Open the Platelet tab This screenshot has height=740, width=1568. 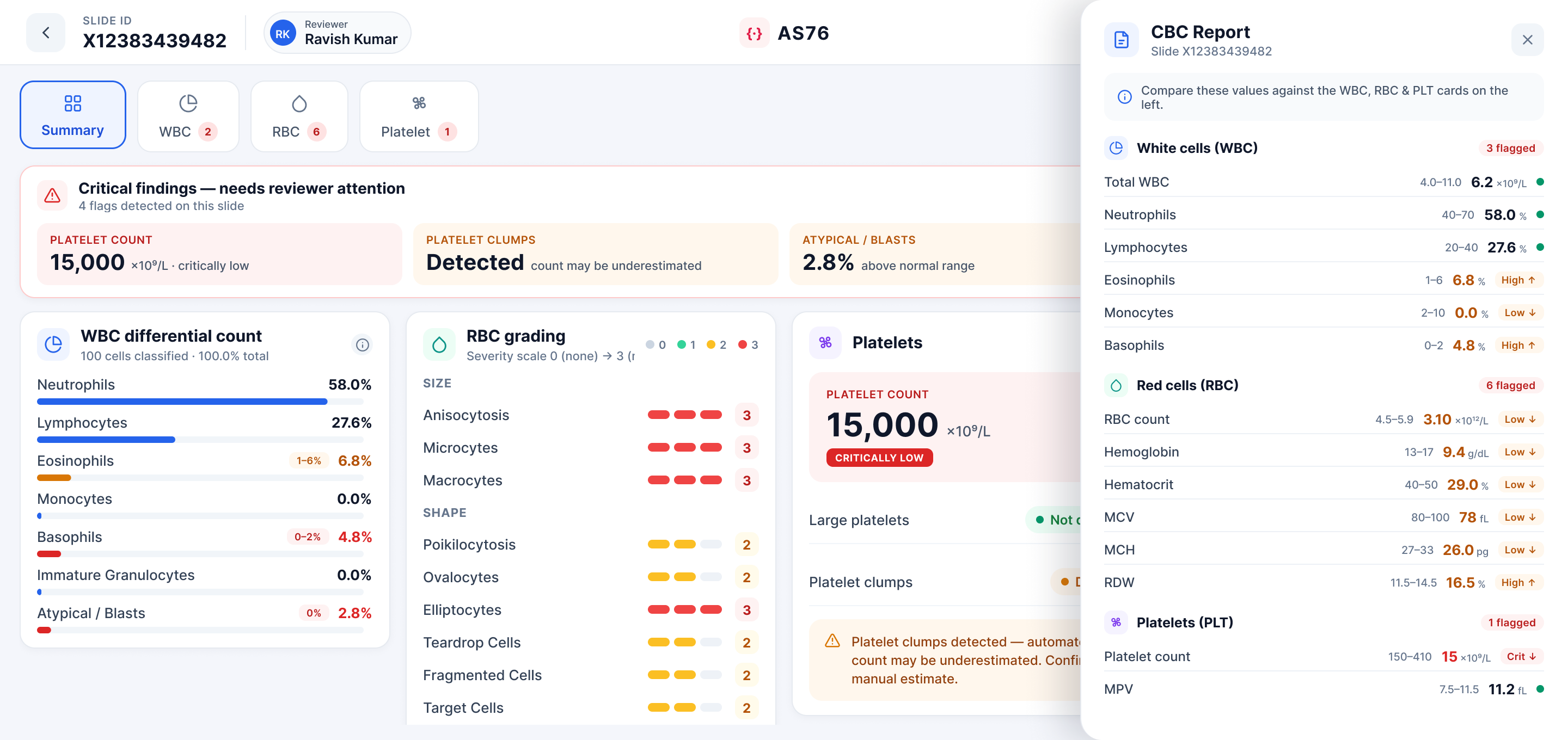point(419,116)
